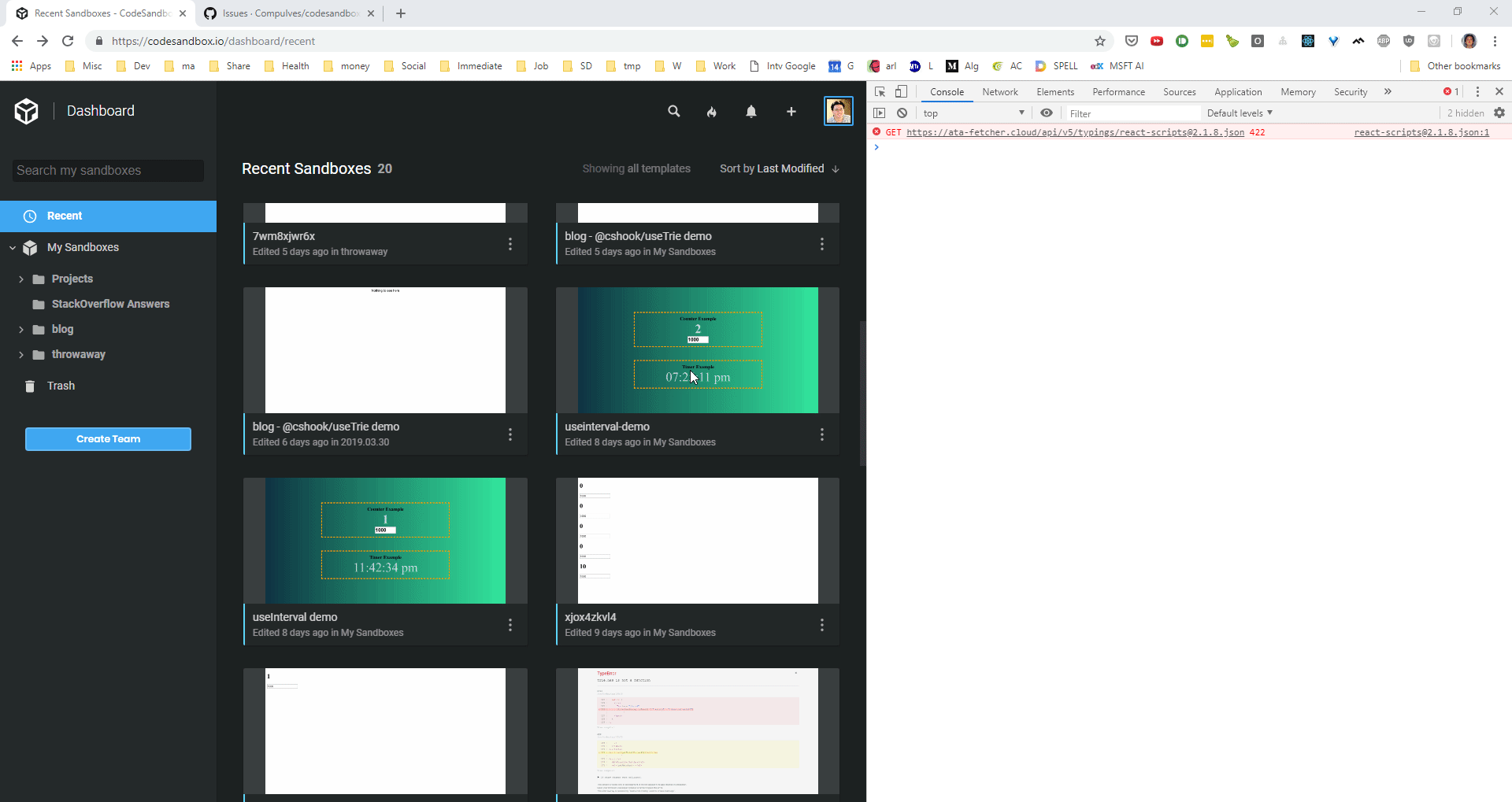The image size is (1512, 802).
Task: Create a new sandbox with the plus icon
Action: [791, 111]
